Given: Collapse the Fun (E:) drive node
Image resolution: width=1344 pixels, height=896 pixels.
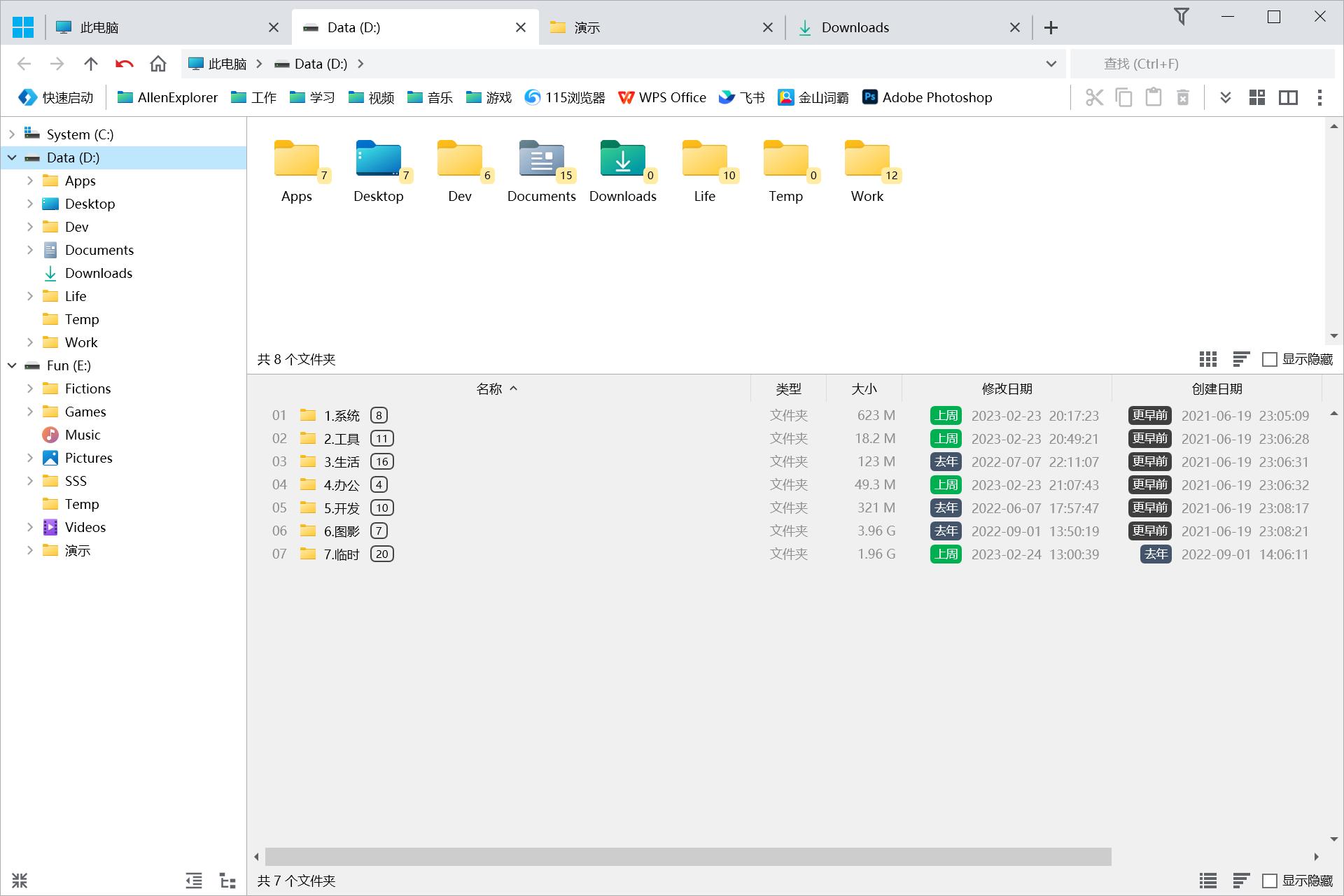Looking at the screenshot, I should 12,365.
